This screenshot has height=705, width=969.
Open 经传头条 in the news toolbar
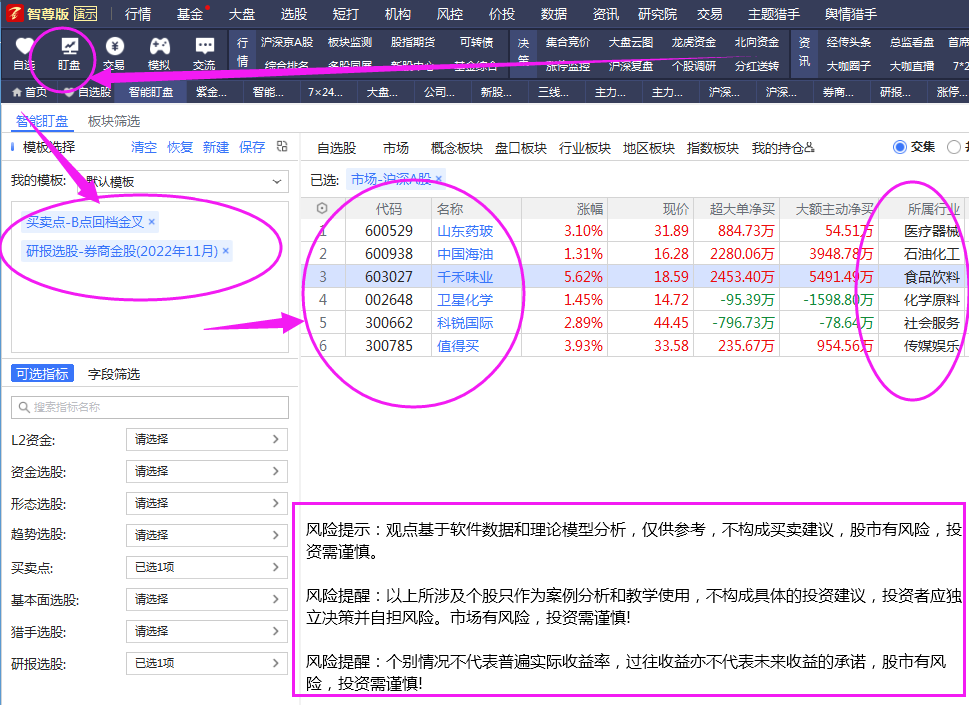point(848,42)
